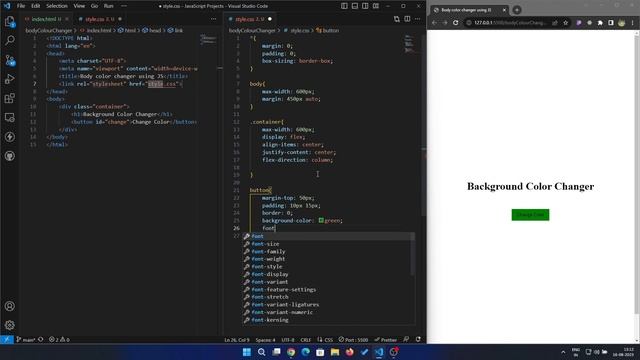Click the green Change Color button in browser
The width and height of the screenshot is (640, 360).
click(x=530, y=215)
